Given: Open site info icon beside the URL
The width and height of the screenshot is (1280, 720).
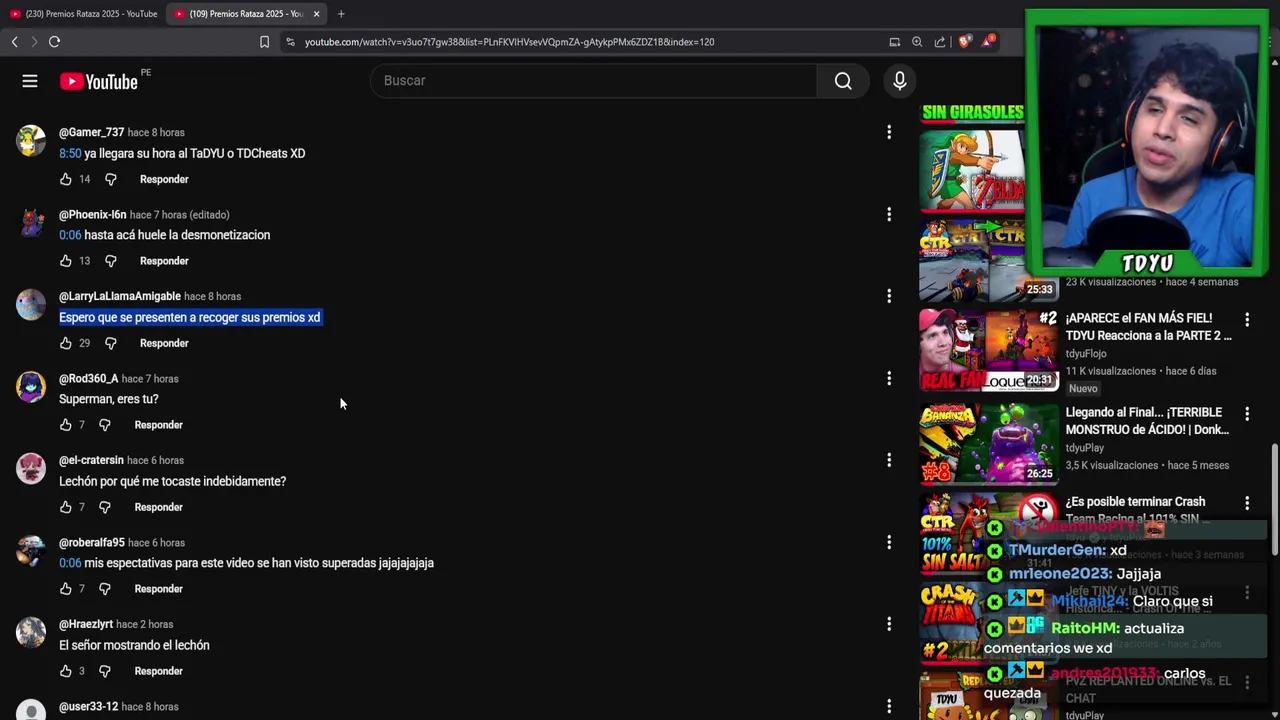Looking at the screenshot, I should point(290,42).
